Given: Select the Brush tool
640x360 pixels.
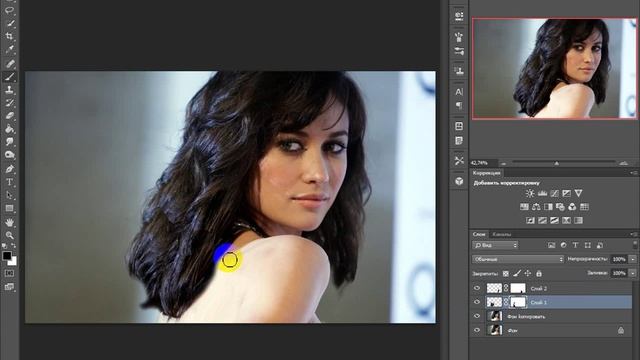Looking at the screenshot, I should coord(9,76).
